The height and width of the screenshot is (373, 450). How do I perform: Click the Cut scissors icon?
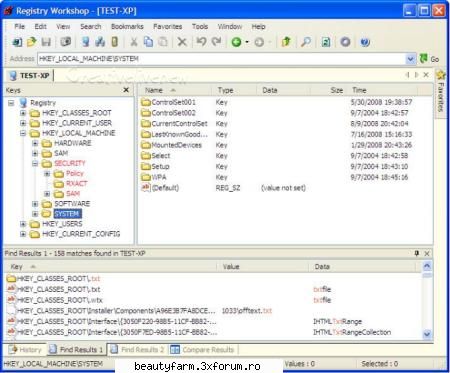(x=134, y=42)
